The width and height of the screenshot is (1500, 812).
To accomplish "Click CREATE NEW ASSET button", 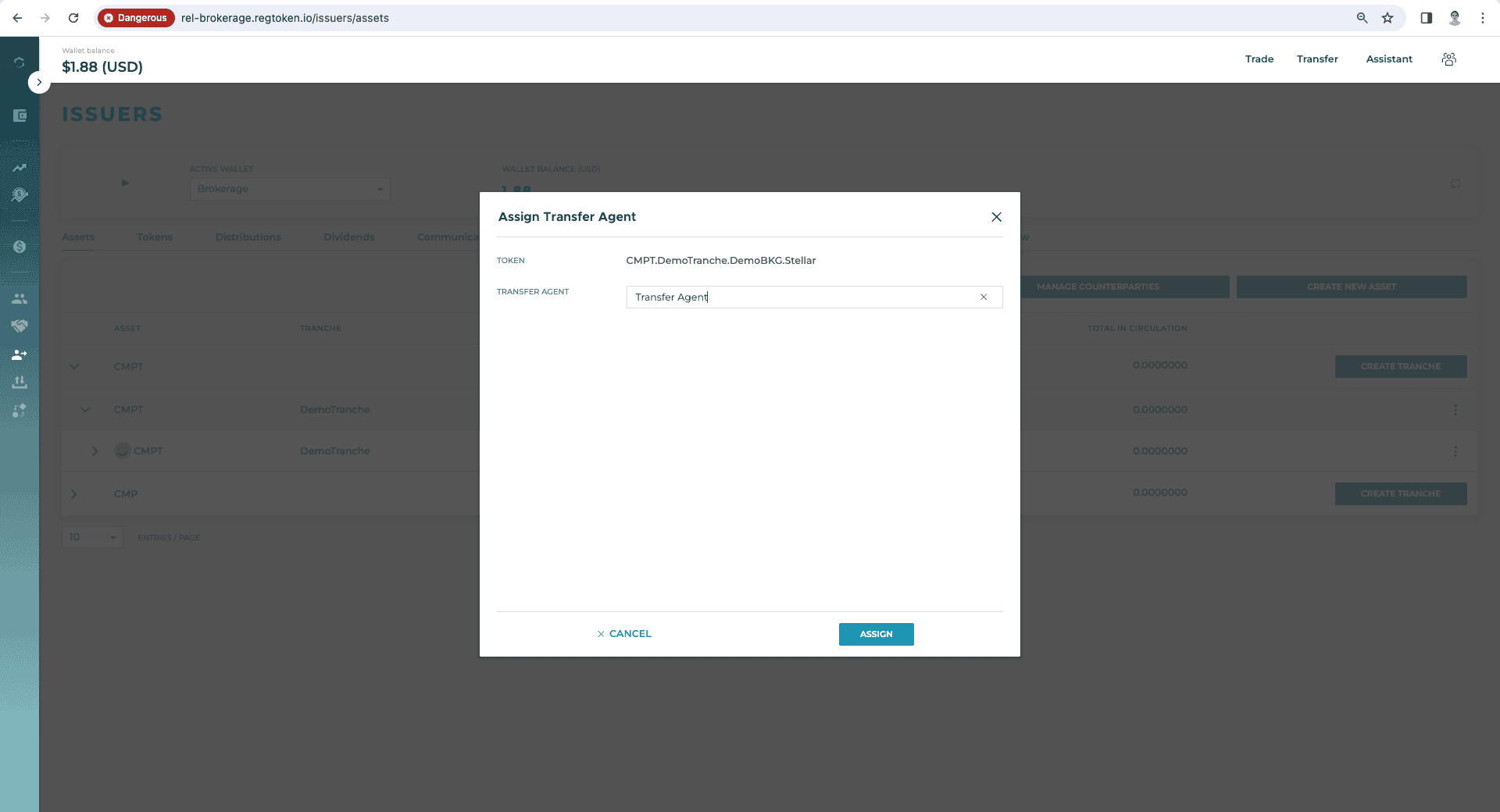I will click(1351, 287).
